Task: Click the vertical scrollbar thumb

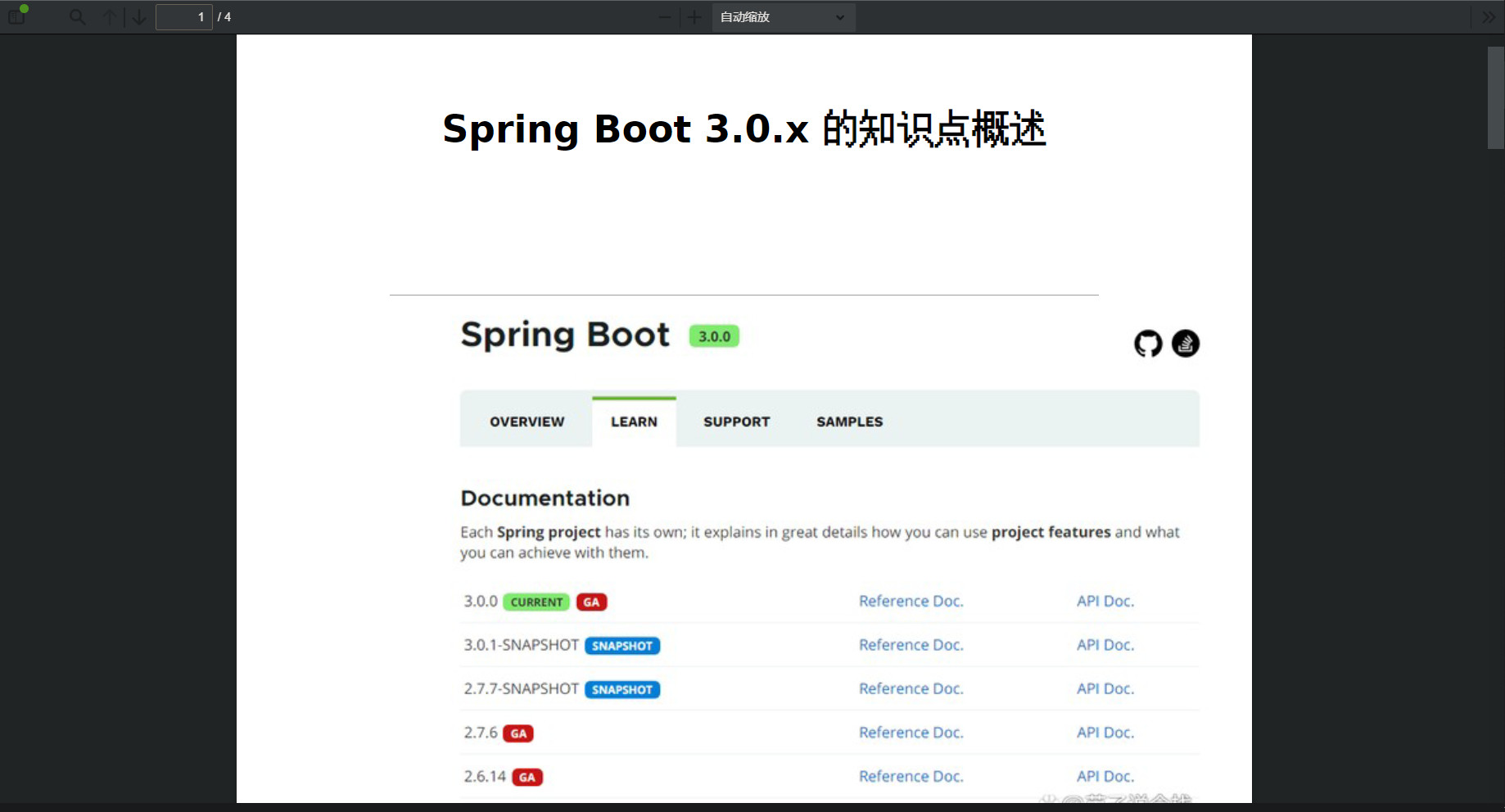Action: pyautogui.click(x=1496, y=97)
